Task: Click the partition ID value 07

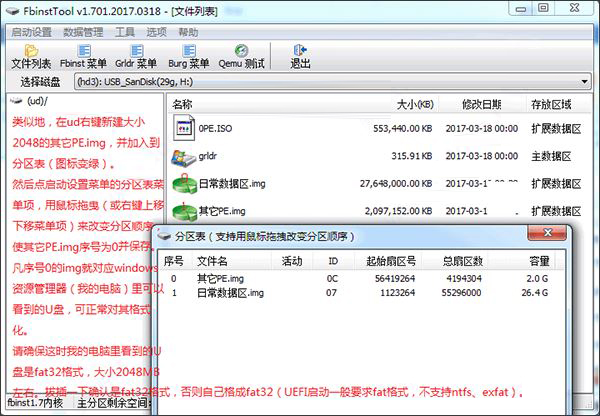Action: (x=332, y=293)
